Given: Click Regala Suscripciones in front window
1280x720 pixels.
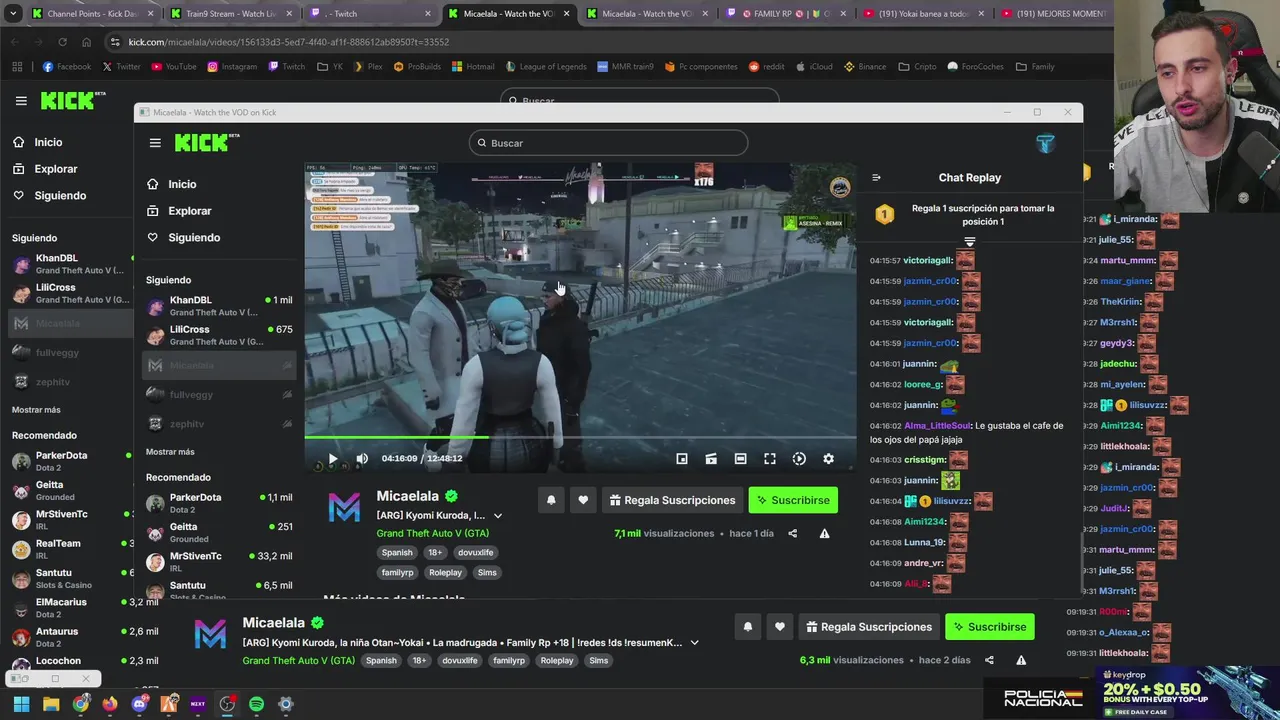Looking at the screenshot, I should point(673,500).
